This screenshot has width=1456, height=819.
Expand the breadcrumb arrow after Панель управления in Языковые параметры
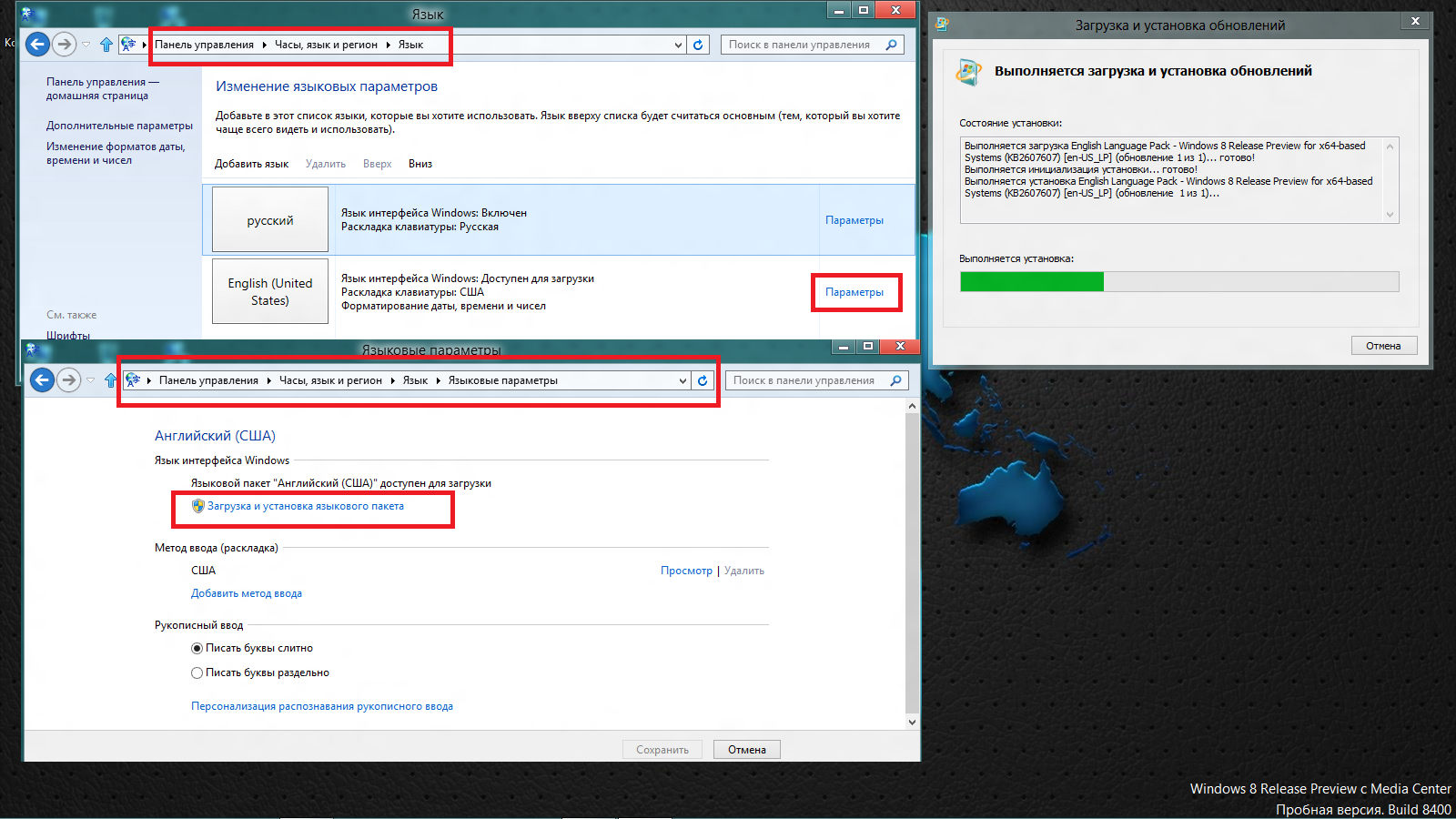(269, 380)
